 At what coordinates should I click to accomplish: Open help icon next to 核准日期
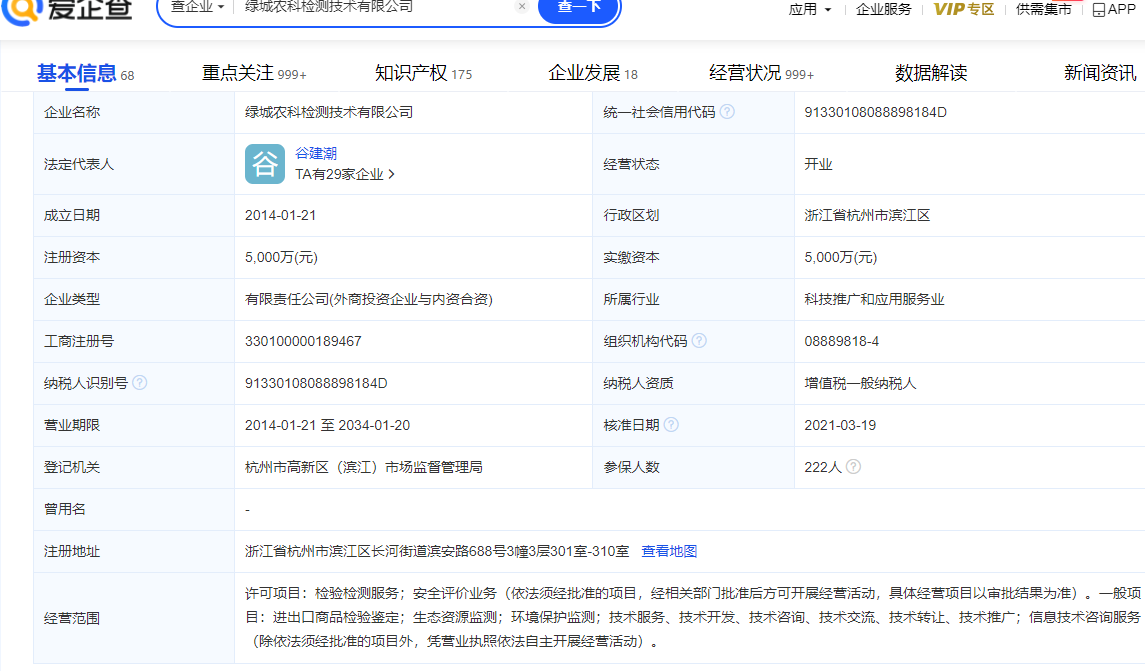click(671, 425)
